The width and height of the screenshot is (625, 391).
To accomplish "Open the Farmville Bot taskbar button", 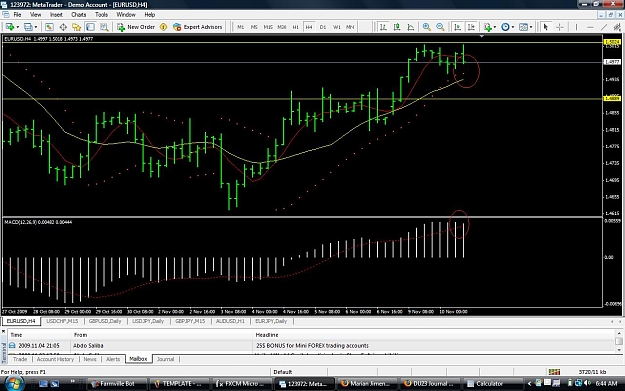I will pos(117,383).
